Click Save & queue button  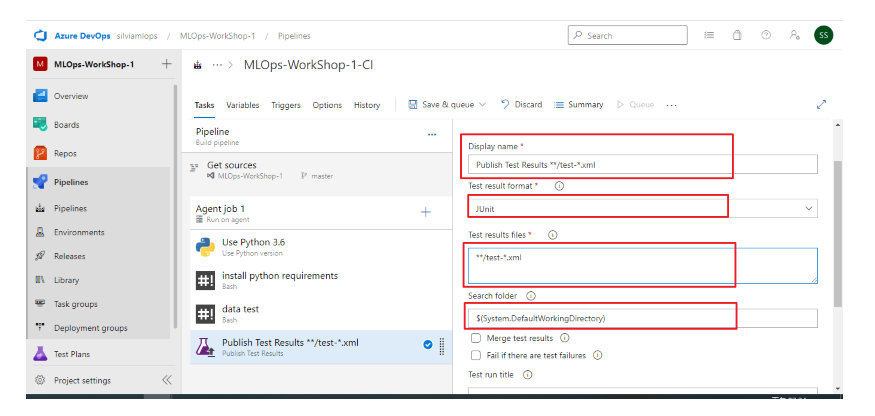[x=441, y=104]
